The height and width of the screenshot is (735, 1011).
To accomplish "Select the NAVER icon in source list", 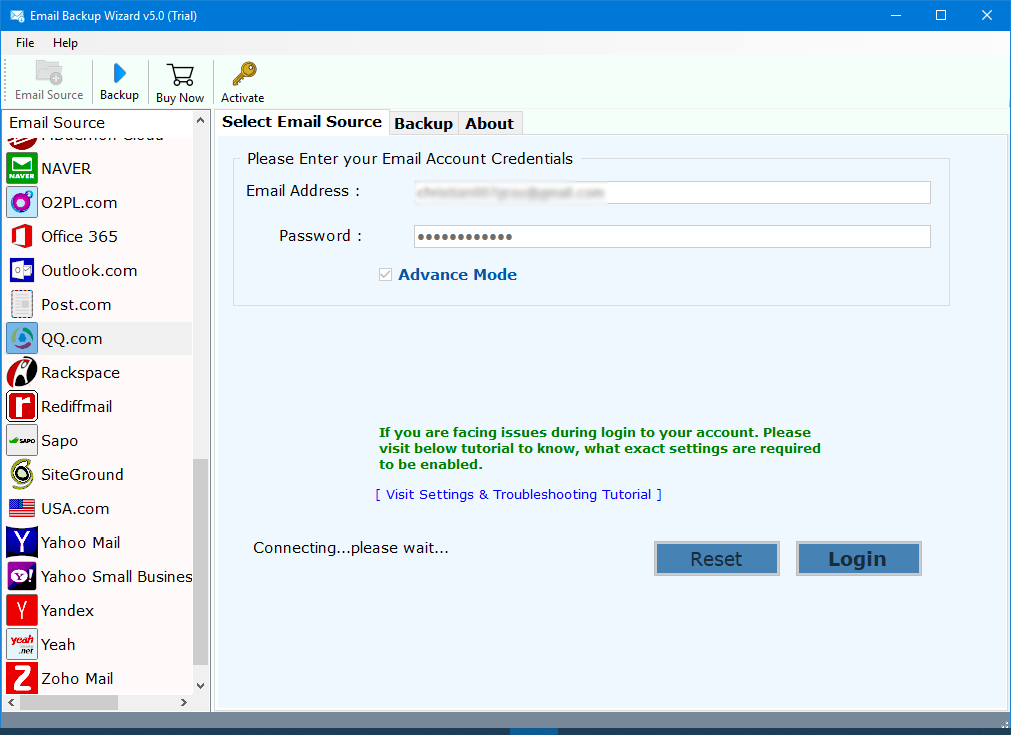I will click(22, 168).
